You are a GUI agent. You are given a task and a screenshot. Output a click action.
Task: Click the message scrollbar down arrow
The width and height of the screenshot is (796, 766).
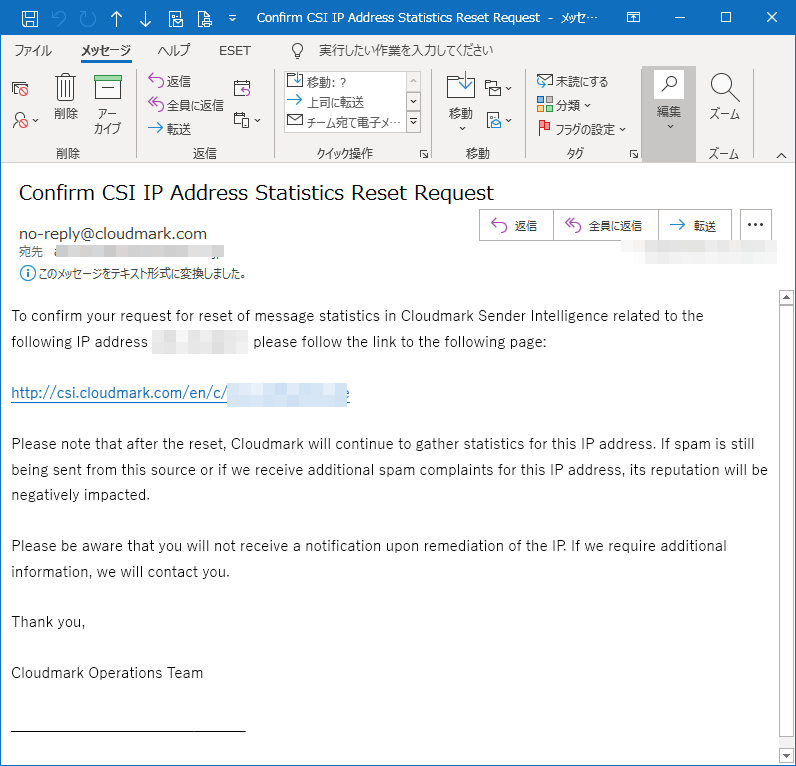786,755
